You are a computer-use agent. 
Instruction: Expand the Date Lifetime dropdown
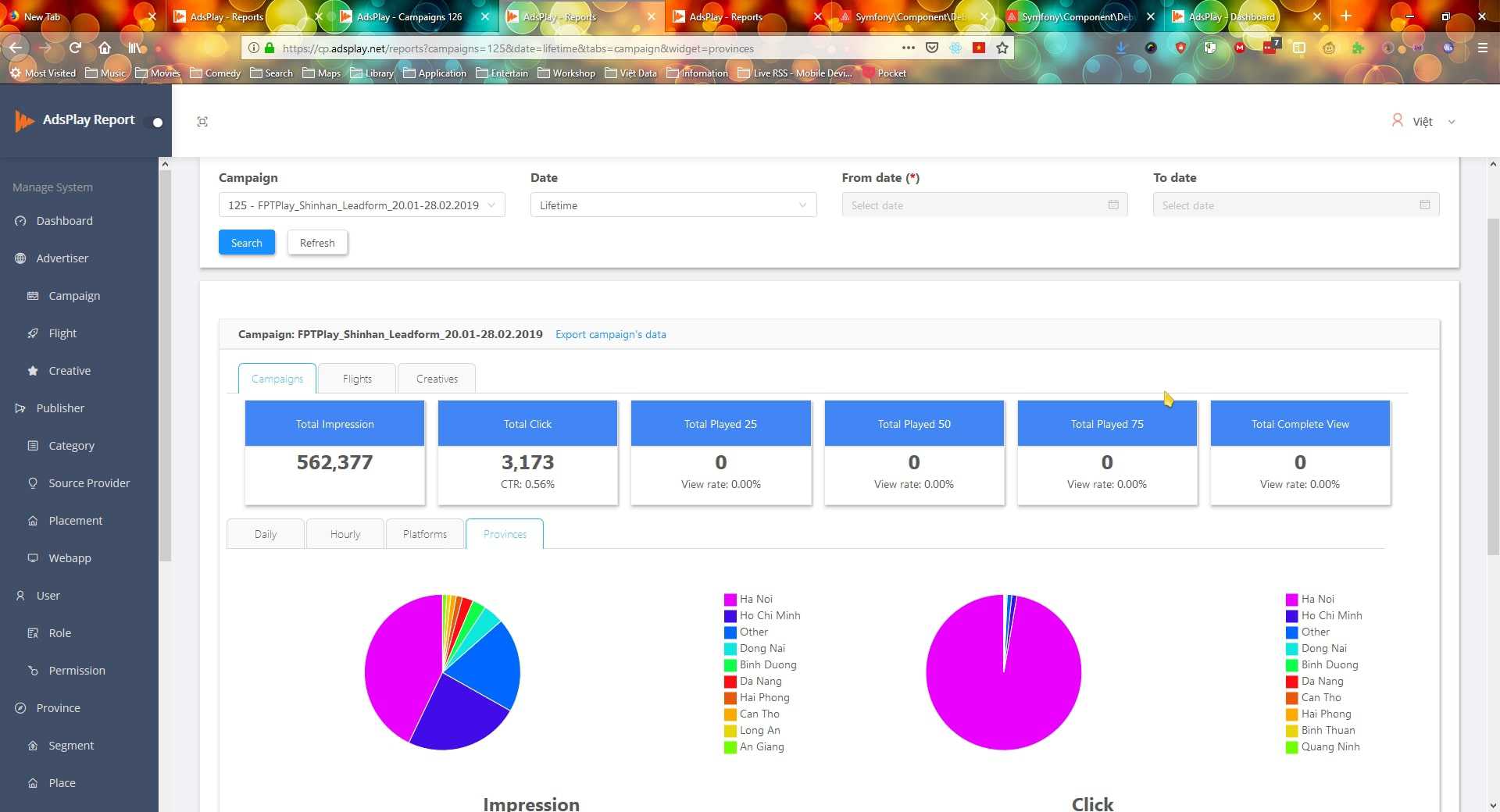(x=673, y=205)
